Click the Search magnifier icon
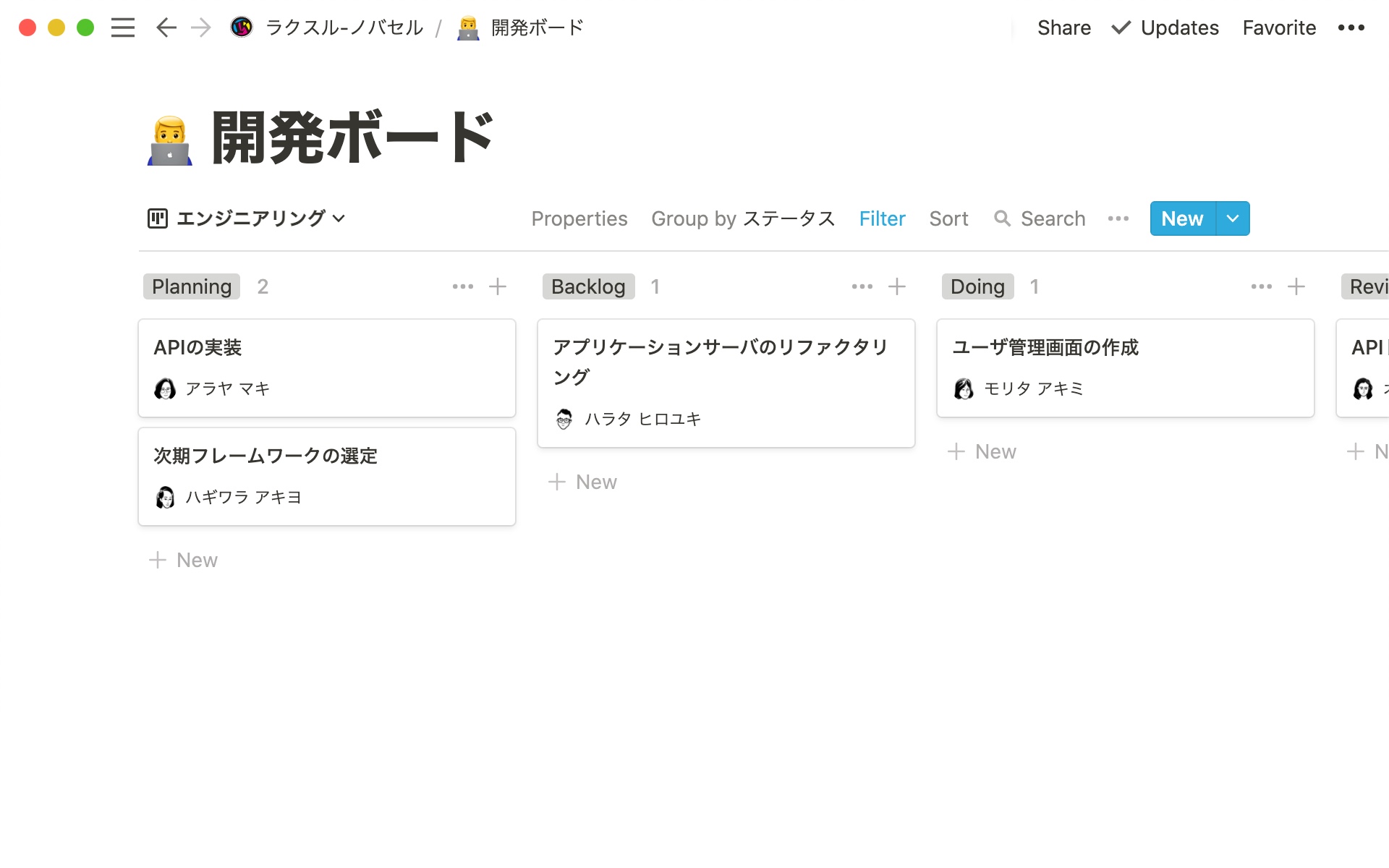The height and width of the screenshot is (868, 1389). [1002, 218]
